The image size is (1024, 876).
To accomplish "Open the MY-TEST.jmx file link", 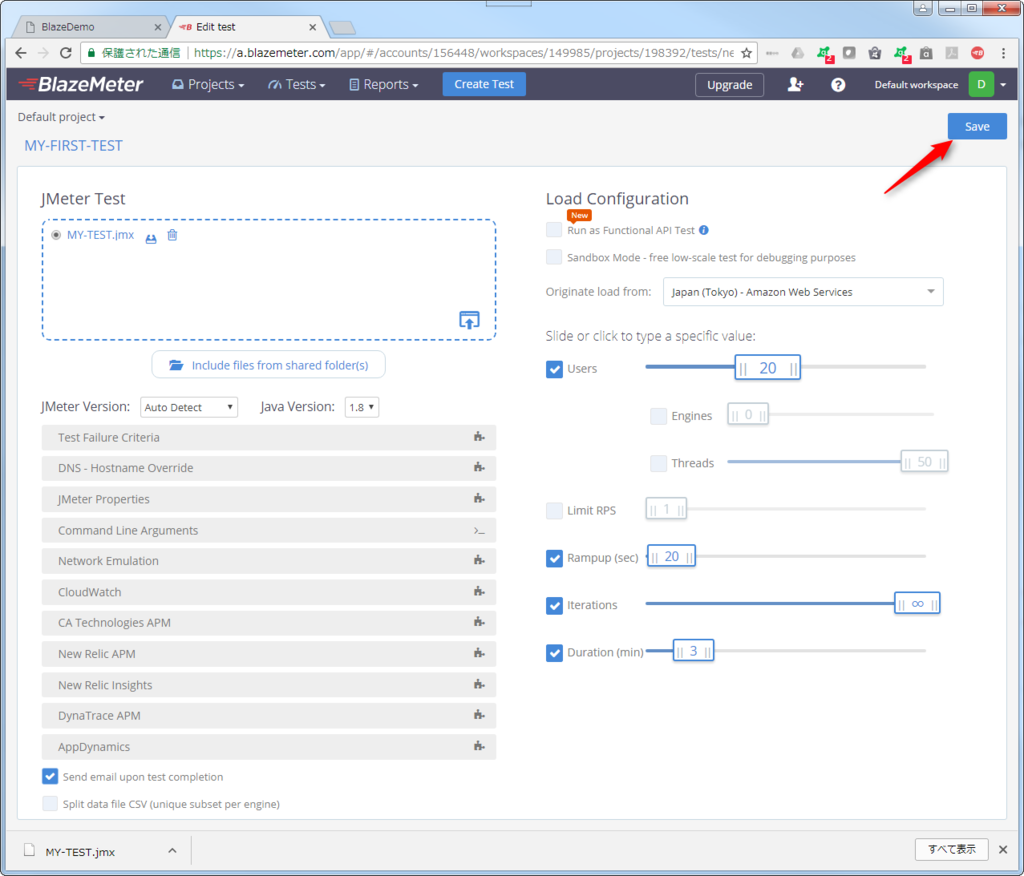I will point(101,235).
